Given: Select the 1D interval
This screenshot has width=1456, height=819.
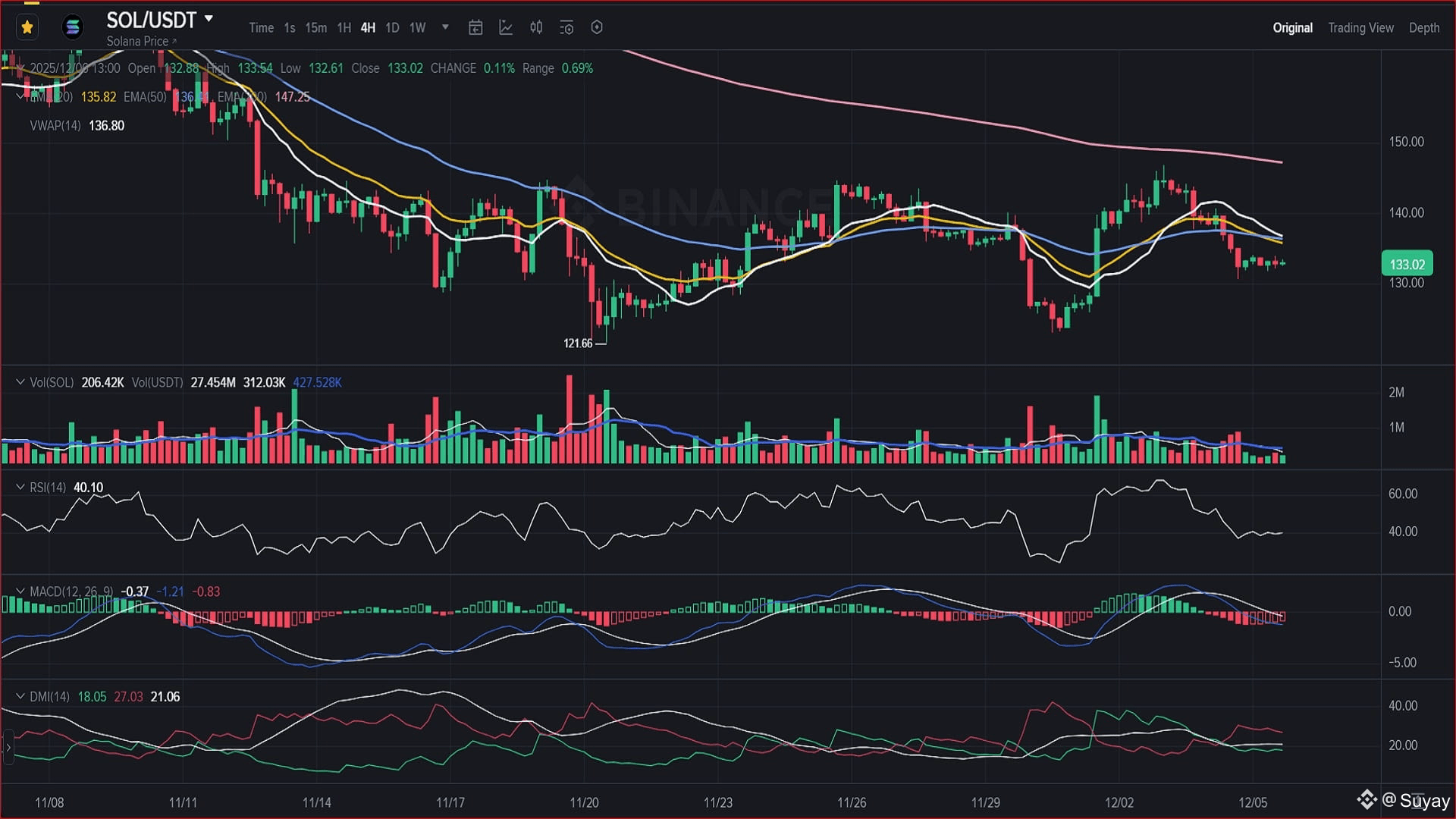Looking at the screenshot, I should (392, 28).
